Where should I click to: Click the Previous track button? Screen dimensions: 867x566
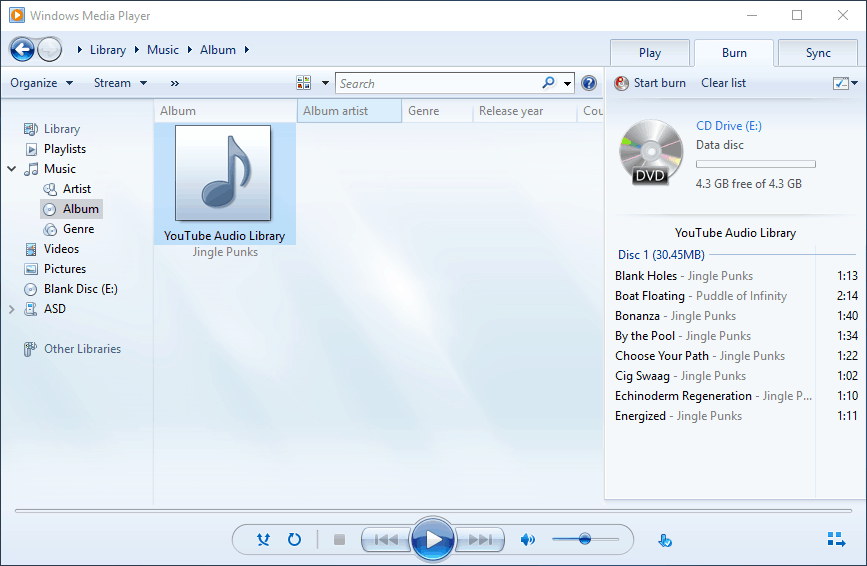[386, 539]
